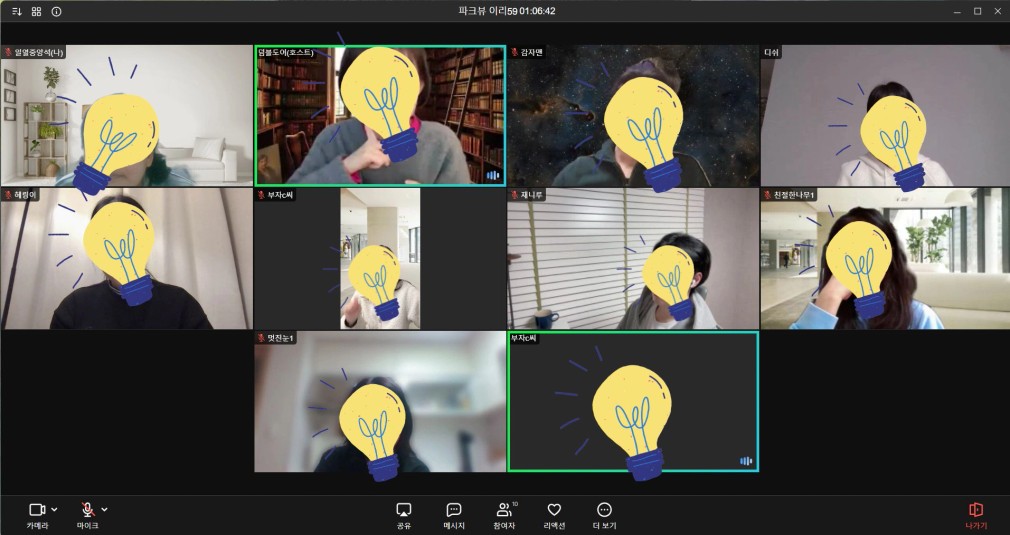
Task: Click the sort order icon in title bar
Action: pos(17,12)
